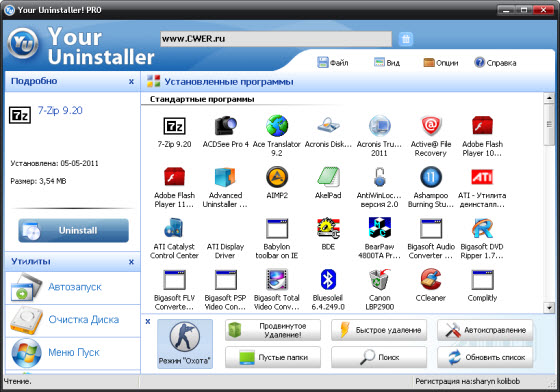The image size is (560, 392).
Task: Select the CCleaner program icon
Action: pyautogui.click(x=431, y=280)
